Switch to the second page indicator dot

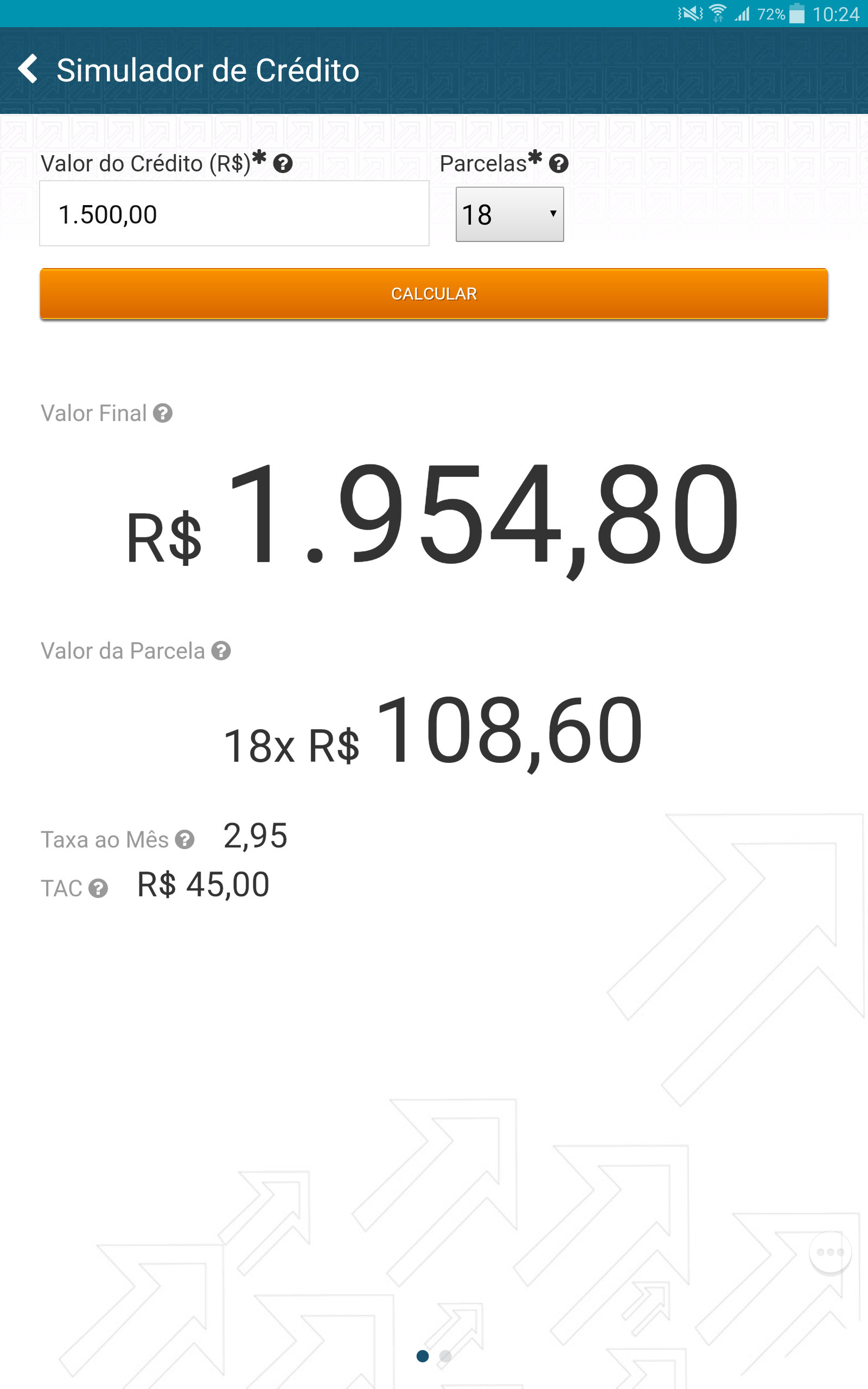tap(445, 1356)
